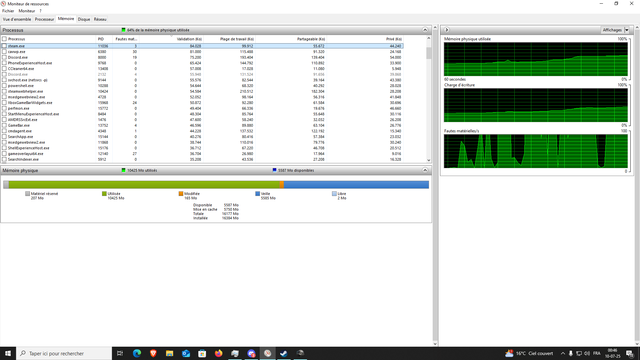This screenshot has height=360, width=640.
Task: Open the notification center icon
Action: (x=630, y=353)
